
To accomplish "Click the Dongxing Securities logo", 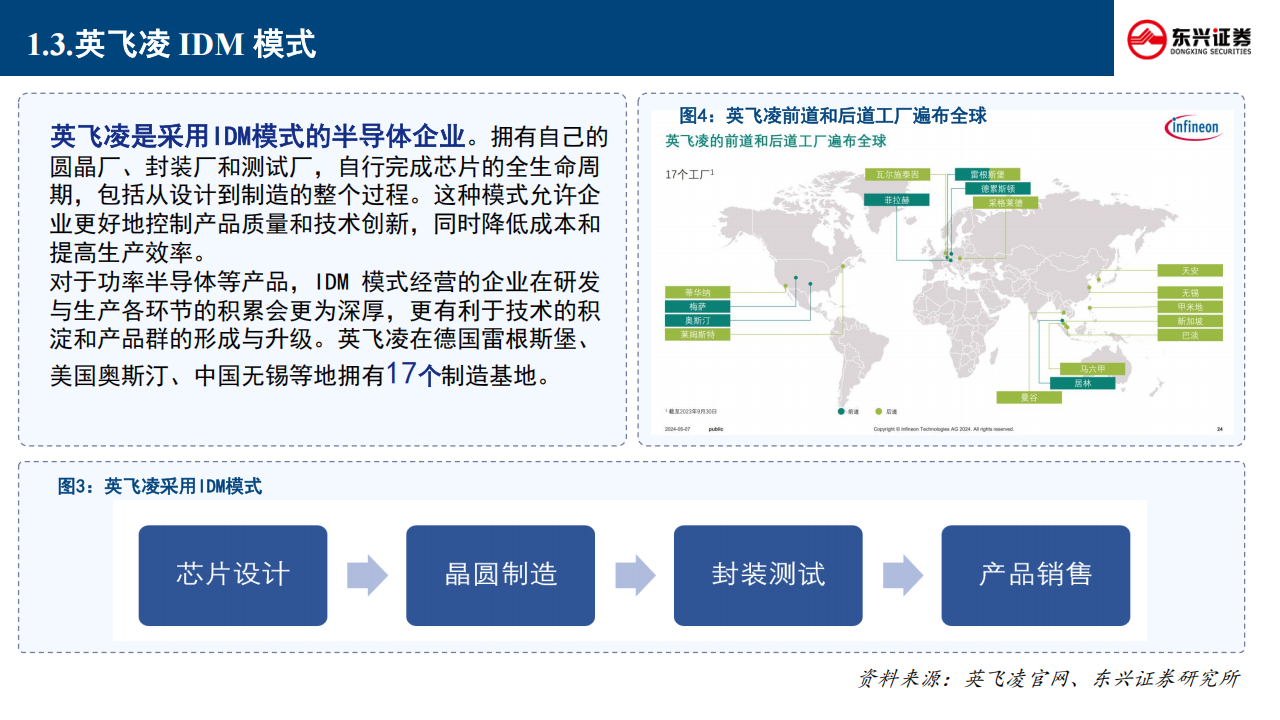I will tap(1189, 39).
